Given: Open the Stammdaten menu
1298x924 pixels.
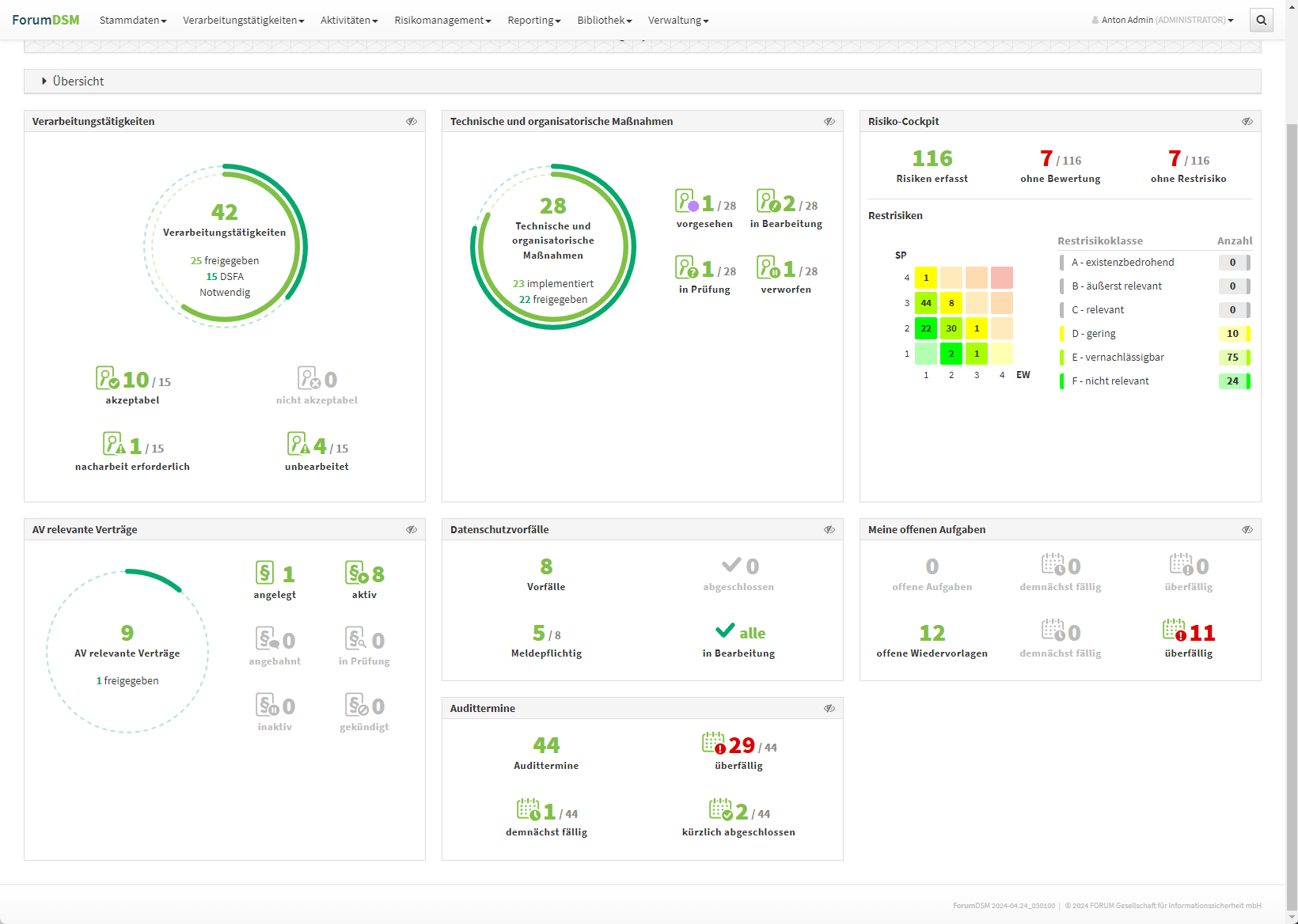Looking at the screenshot, I should pyautogui.click(x=133, y=20).
